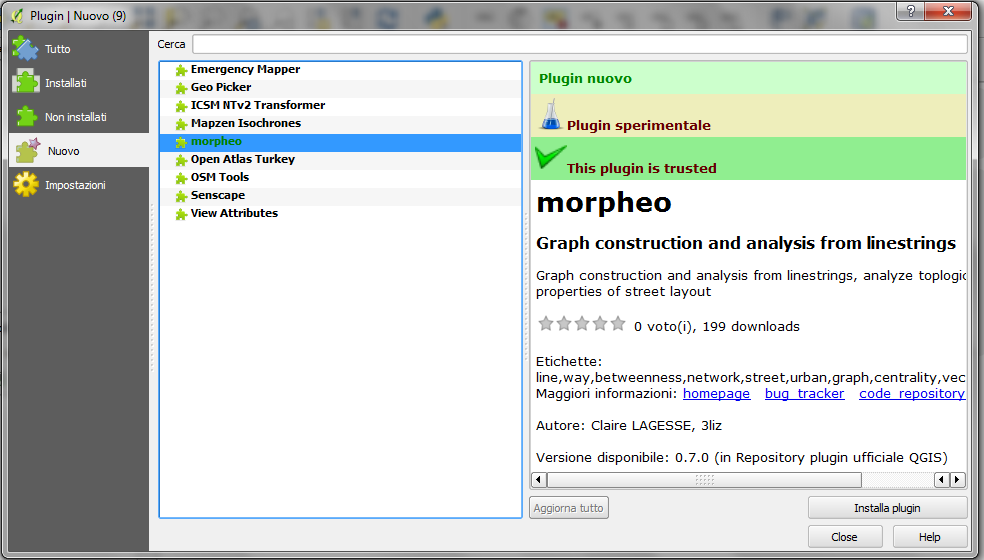
Task: Click the Senscape plugin icon
Action: tap(181, 197)
